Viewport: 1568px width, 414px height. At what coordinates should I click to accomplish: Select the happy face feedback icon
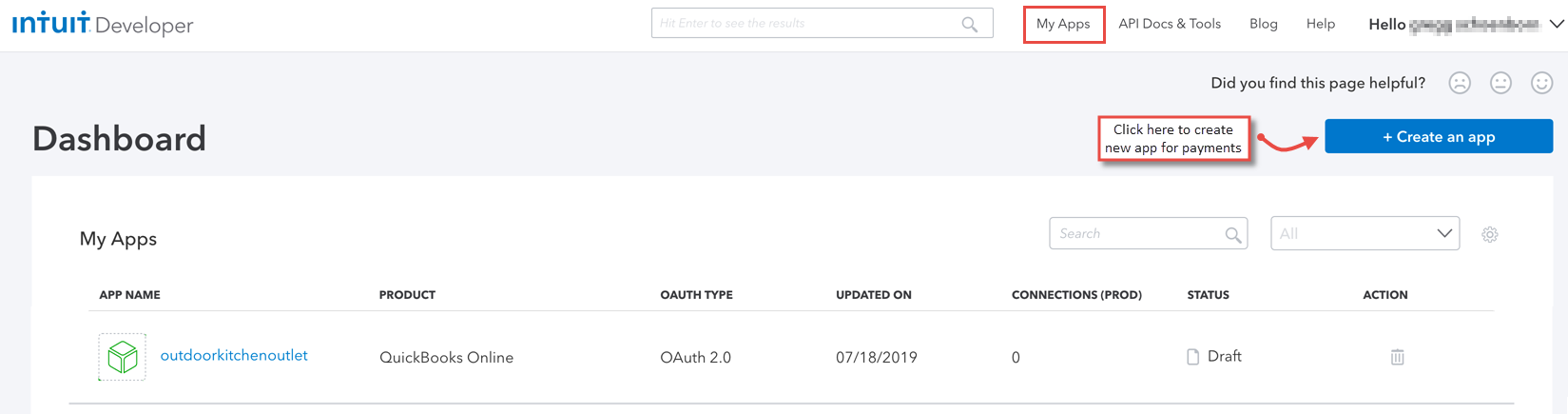pos(1541,83)
